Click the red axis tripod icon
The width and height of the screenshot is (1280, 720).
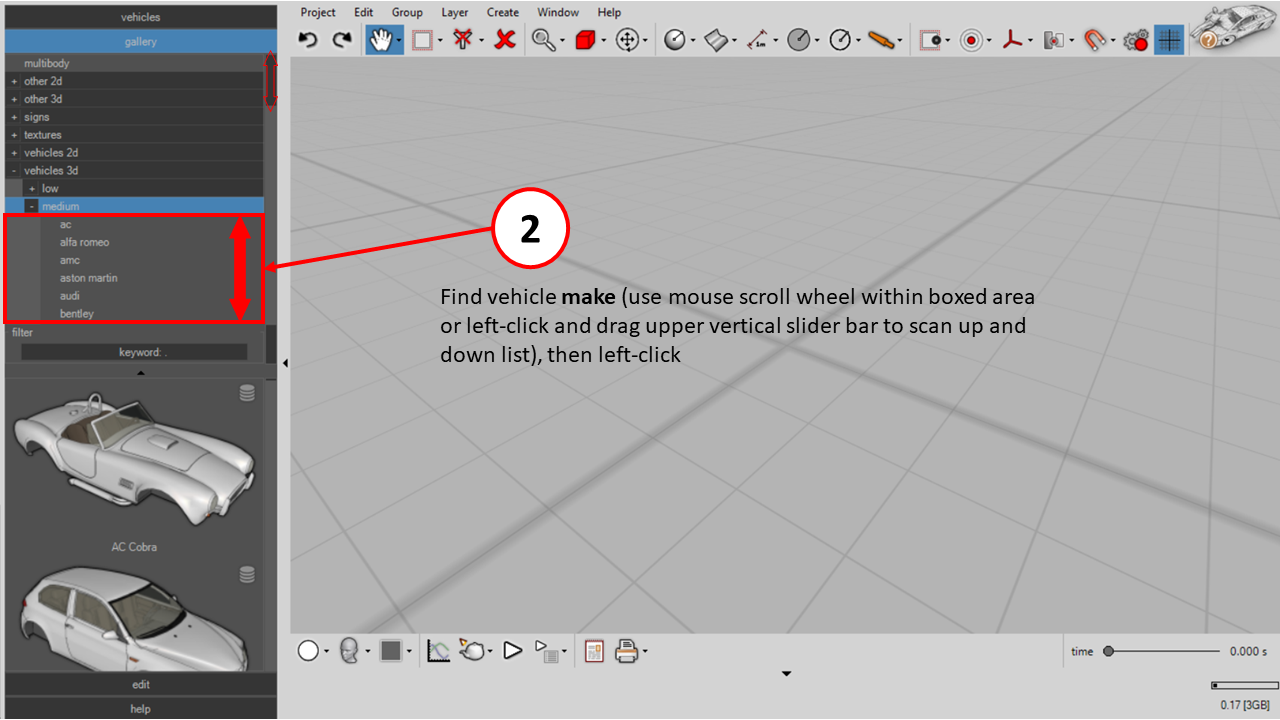click(1014, 40)
